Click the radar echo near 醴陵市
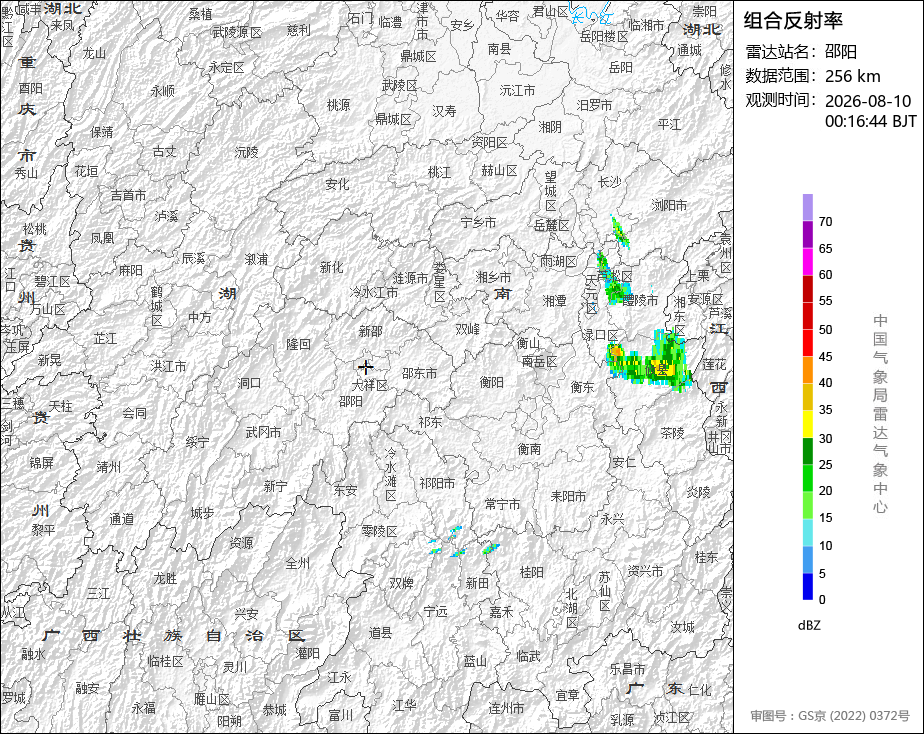Image resolution: width=924 pixels, height=734 pixels. (x=614, y=280)
